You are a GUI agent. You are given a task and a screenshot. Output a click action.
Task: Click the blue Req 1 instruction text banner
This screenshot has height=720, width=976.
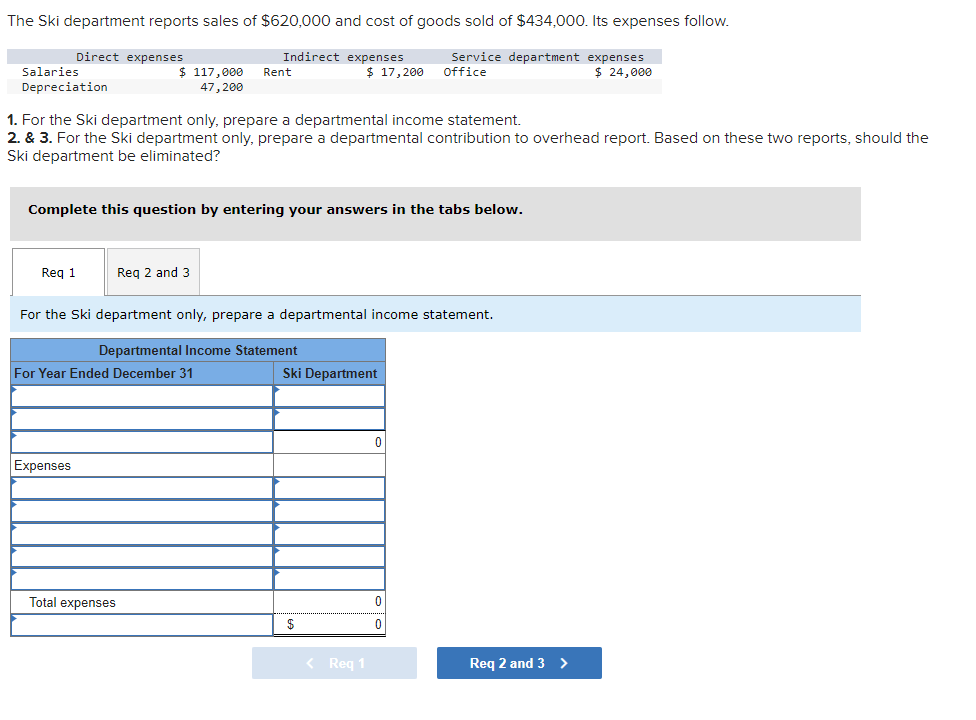[435, 314]
